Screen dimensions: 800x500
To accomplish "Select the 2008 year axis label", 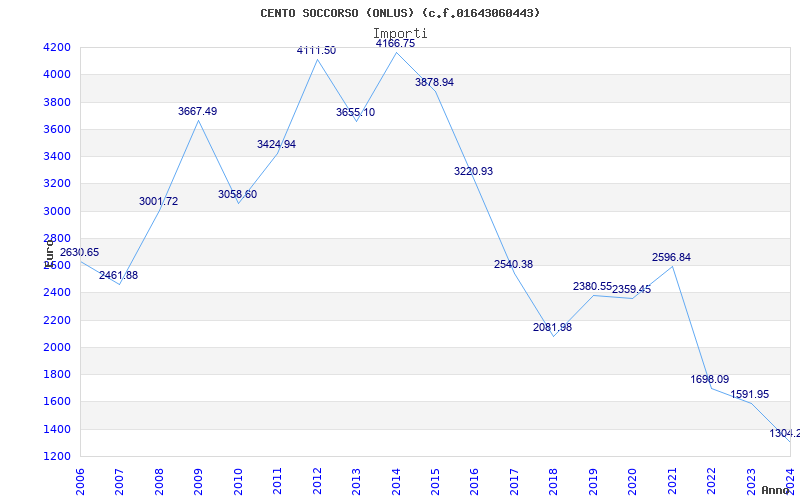I will tap(159, 482).
